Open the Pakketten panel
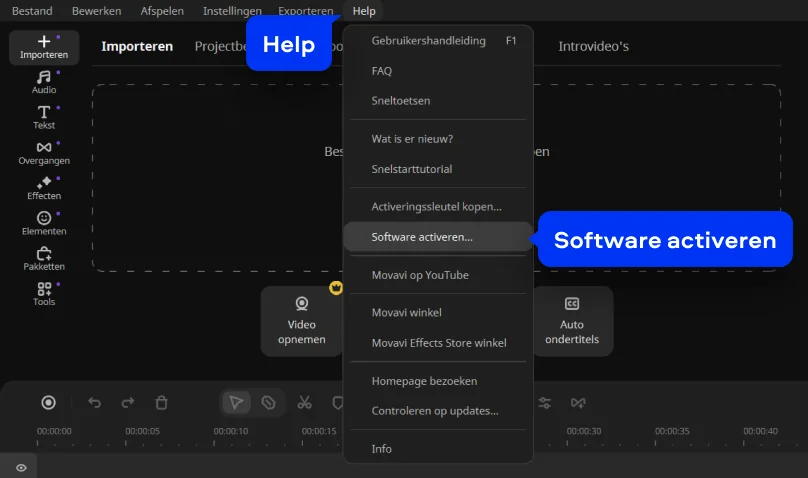 tap(44, 259)
